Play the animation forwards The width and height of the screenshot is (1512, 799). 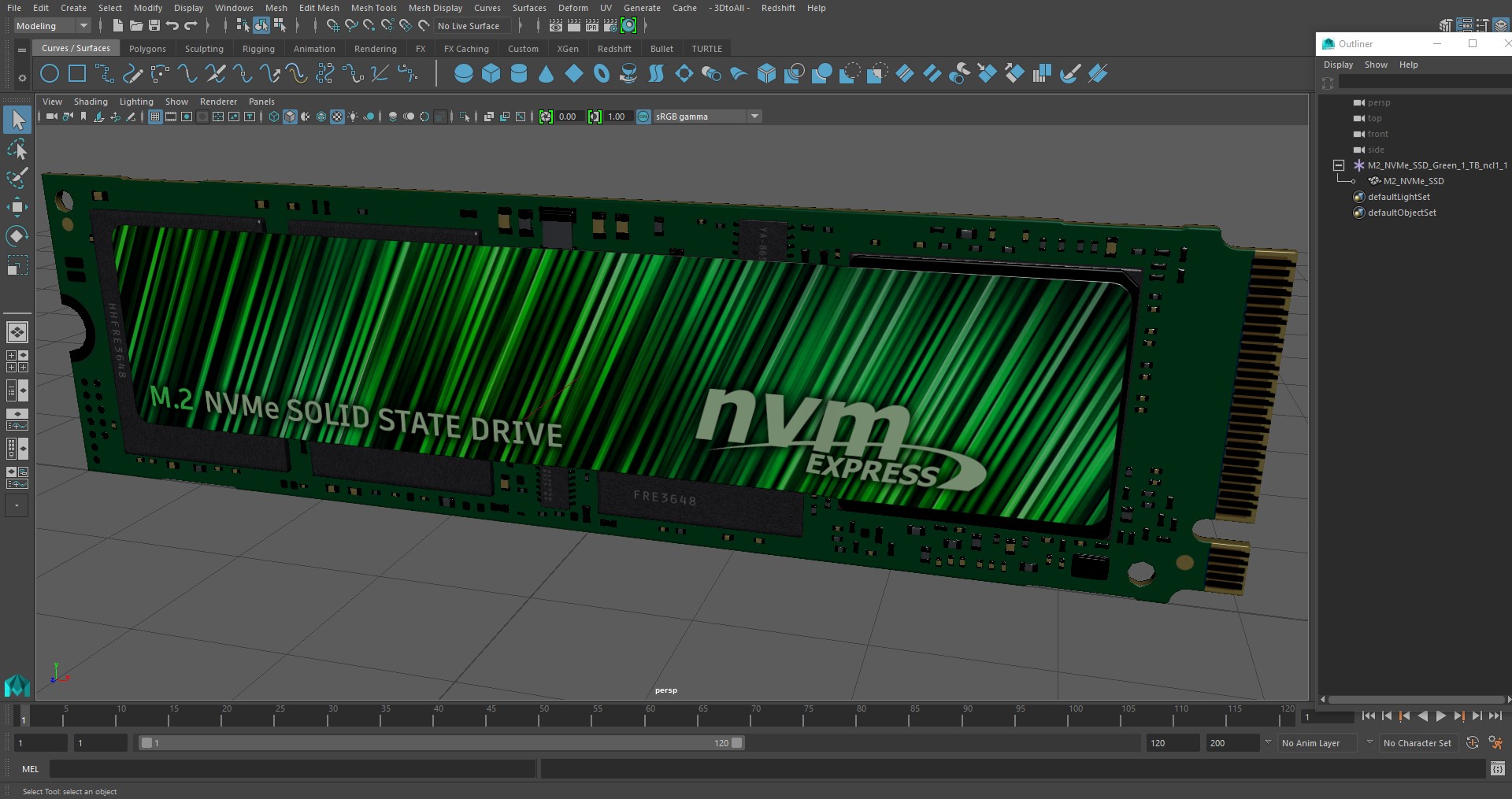1440,716
